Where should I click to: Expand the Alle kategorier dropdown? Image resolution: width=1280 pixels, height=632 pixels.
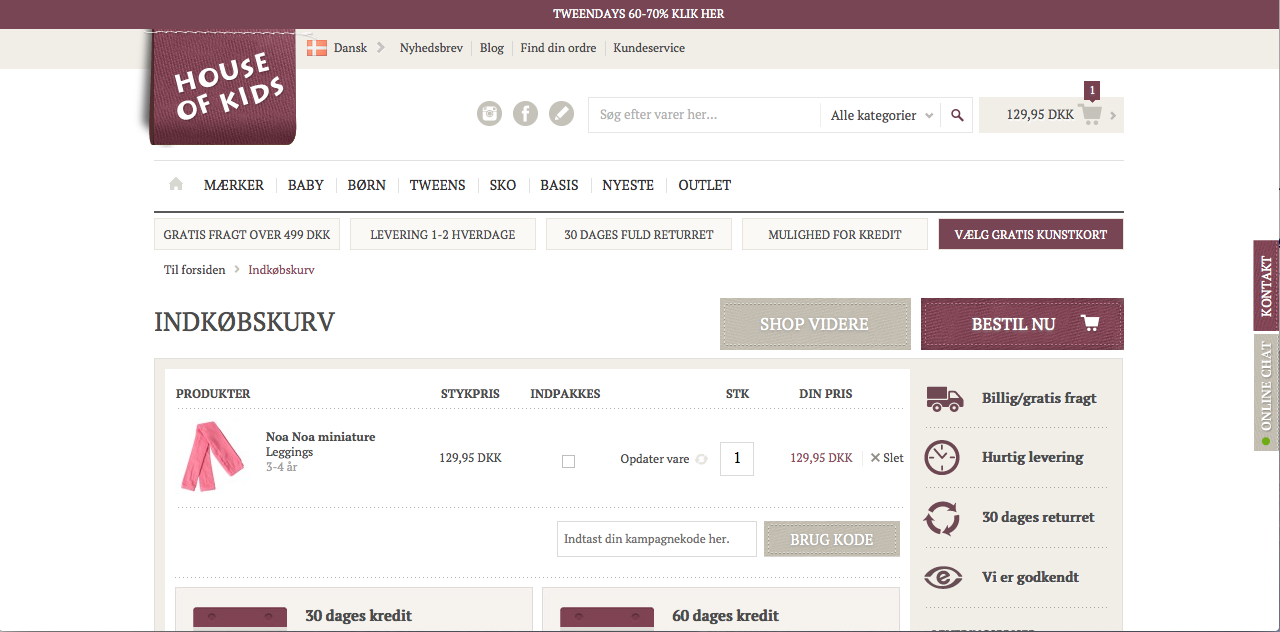click(882, 115)
